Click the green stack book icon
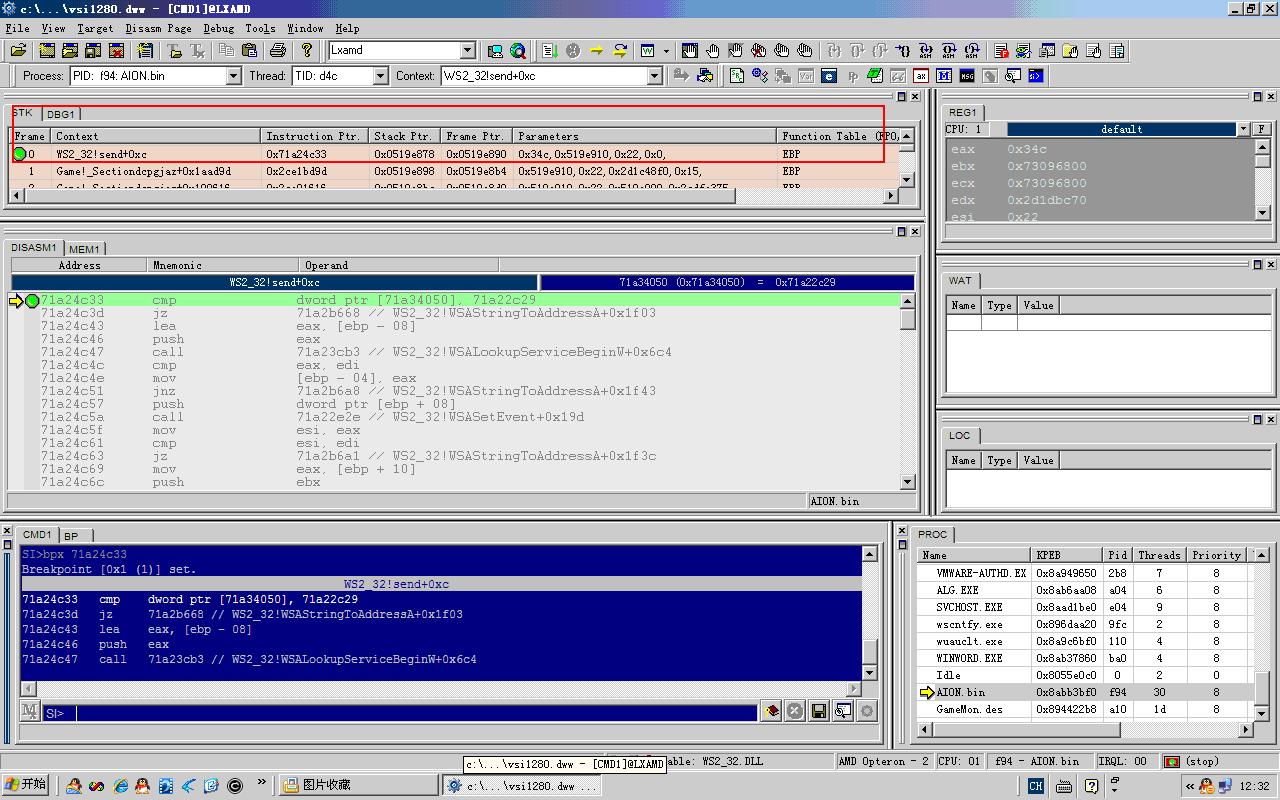Image resolution: width=1280 pixels, height=800 pixels. pyautogui.click(x=875, y=75)
